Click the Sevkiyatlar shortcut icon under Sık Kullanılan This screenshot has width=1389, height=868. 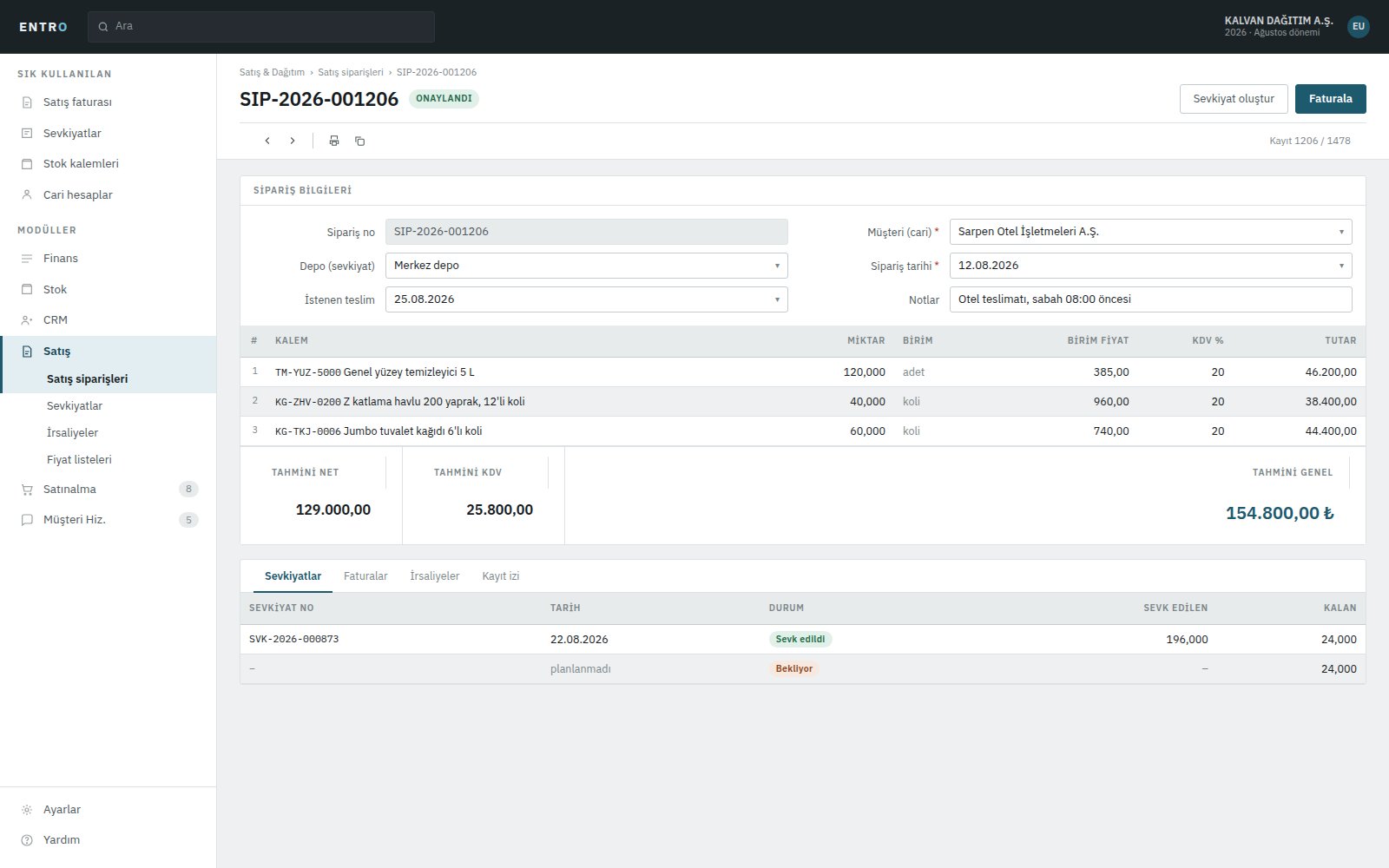click(x=27, y=134)
